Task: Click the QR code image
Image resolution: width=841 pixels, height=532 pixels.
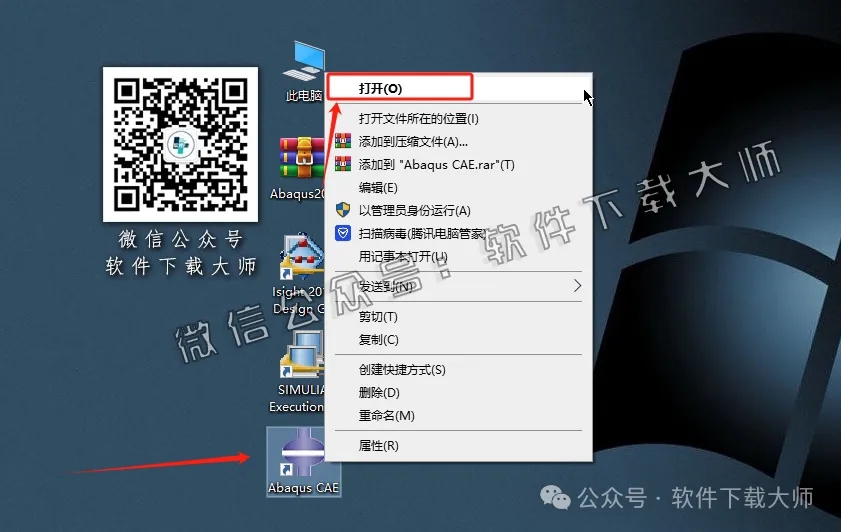Action: click(x=180, y=144)
